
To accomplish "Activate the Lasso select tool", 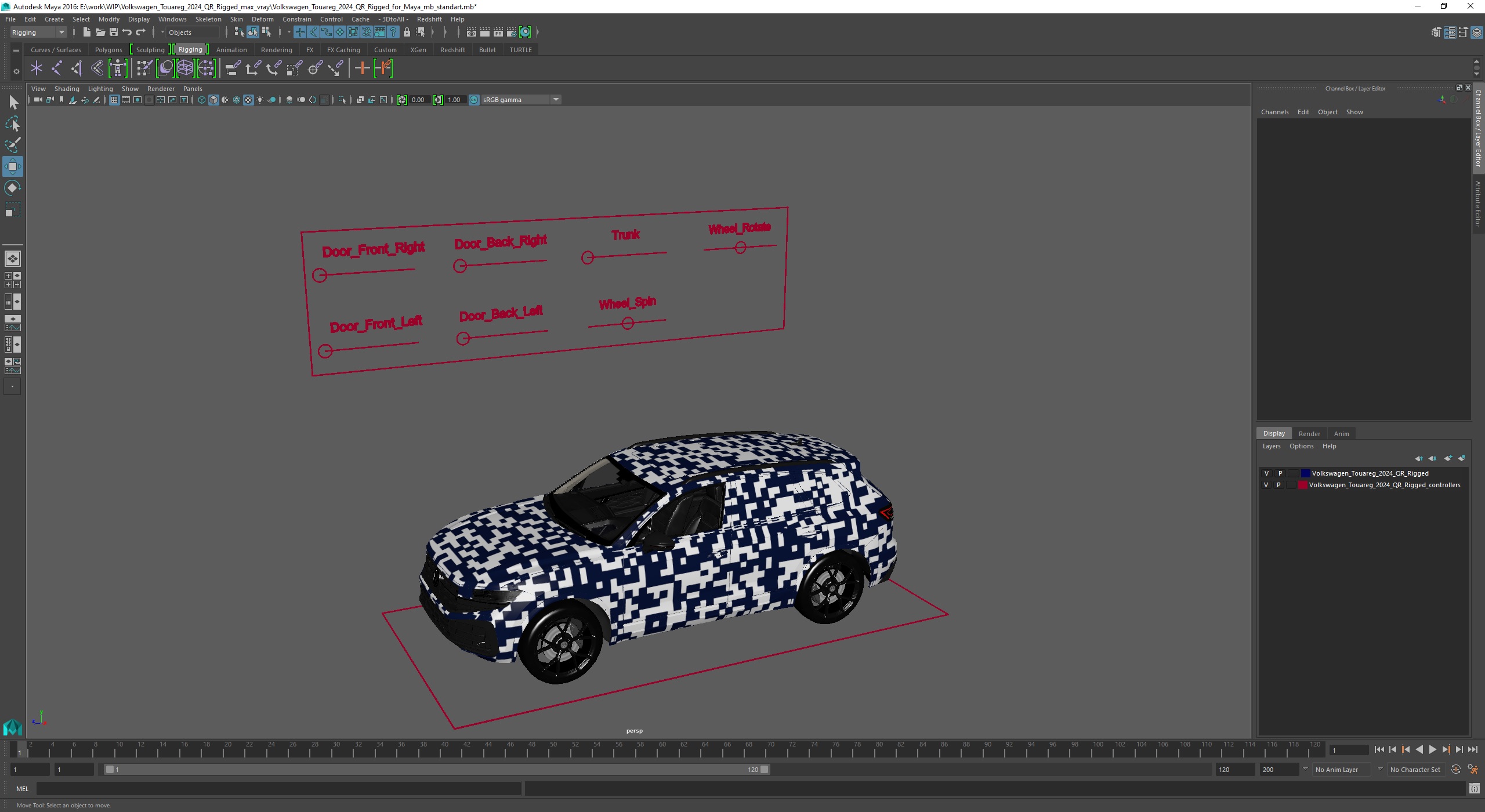I will [12, 124].
